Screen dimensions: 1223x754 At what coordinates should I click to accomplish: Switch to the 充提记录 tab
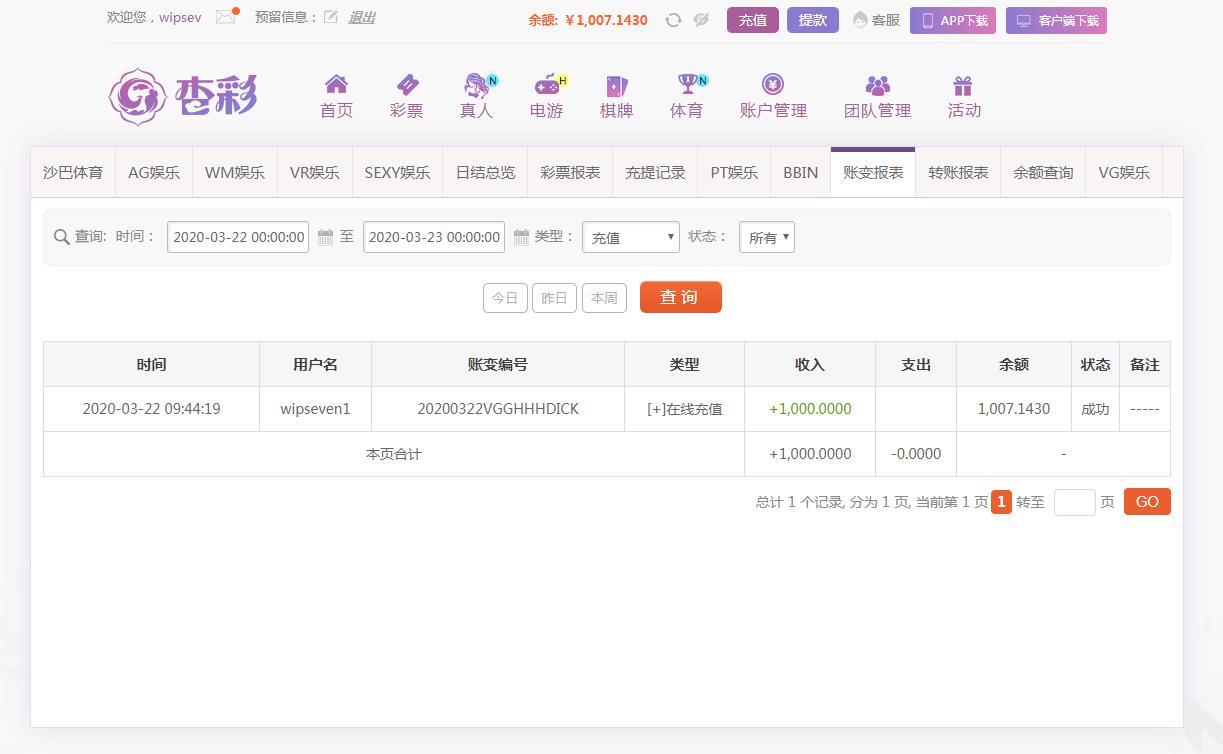655,173
